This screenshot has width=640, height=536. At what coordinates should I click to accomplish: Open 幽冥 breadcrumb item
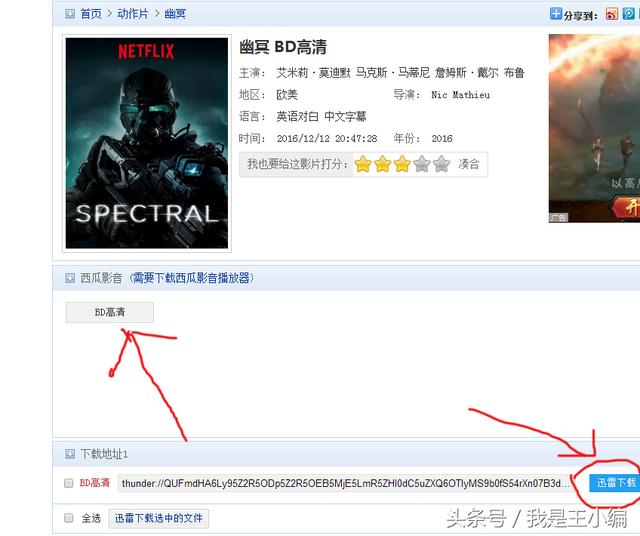(x=175, y=14)
